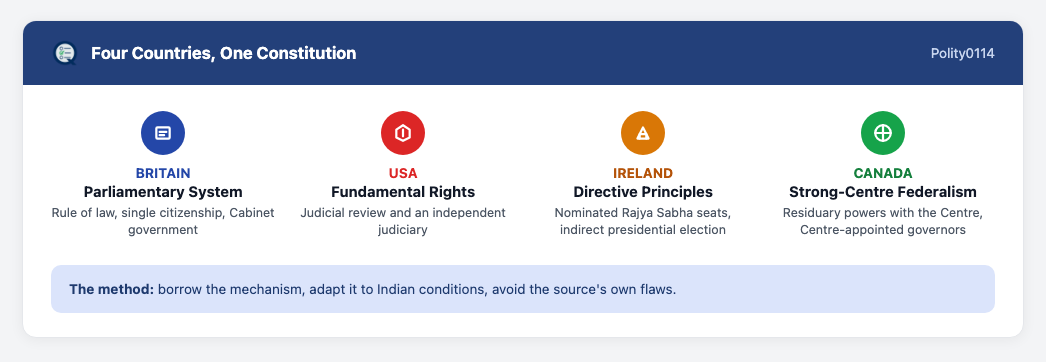This screenshot has width=1046, height=362.
Task: Click 'Rule of law, single citizenship' description
Action: (x=163, y=221)
